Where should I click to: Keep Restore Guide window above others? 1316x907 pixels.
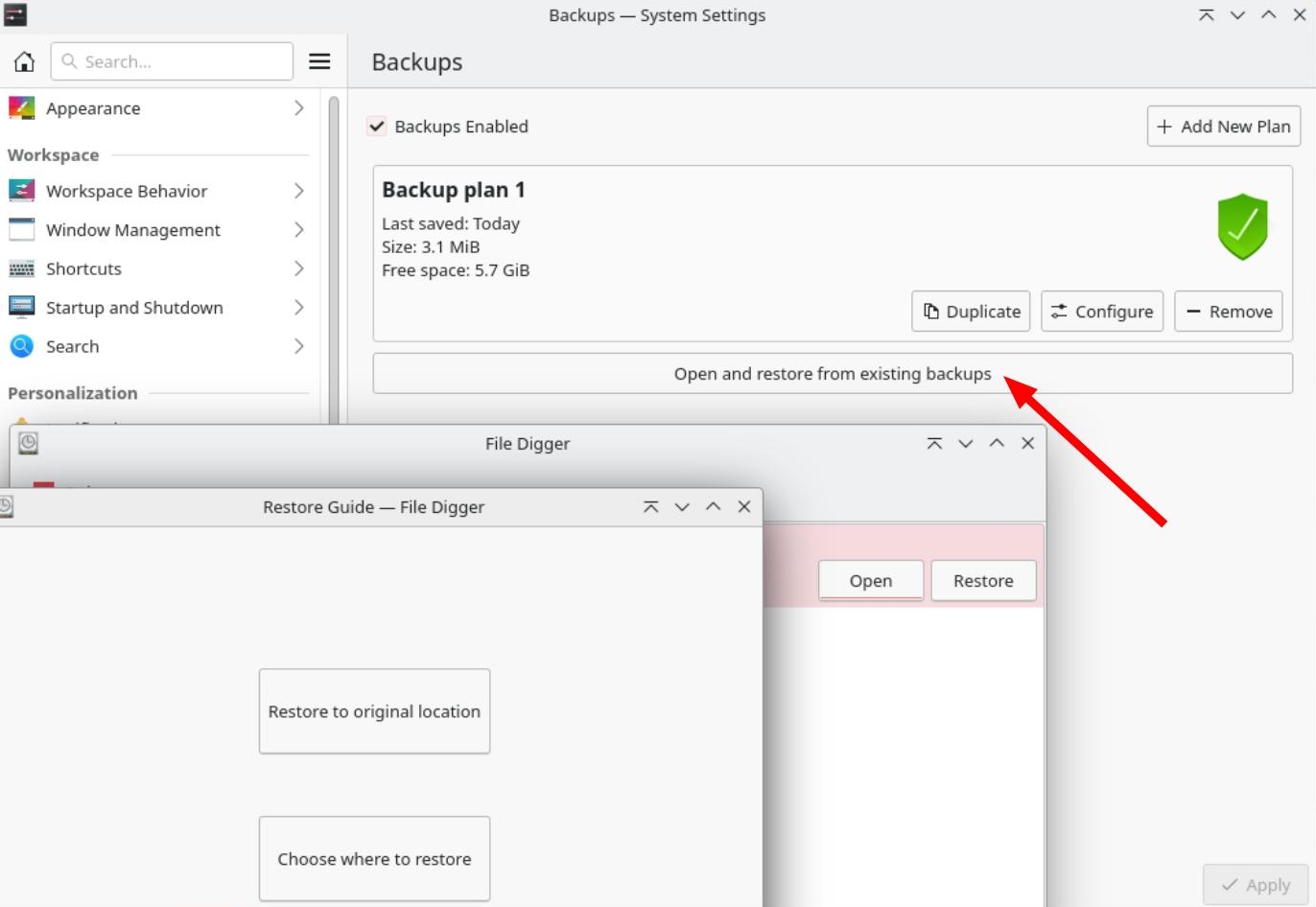(651, 506)
